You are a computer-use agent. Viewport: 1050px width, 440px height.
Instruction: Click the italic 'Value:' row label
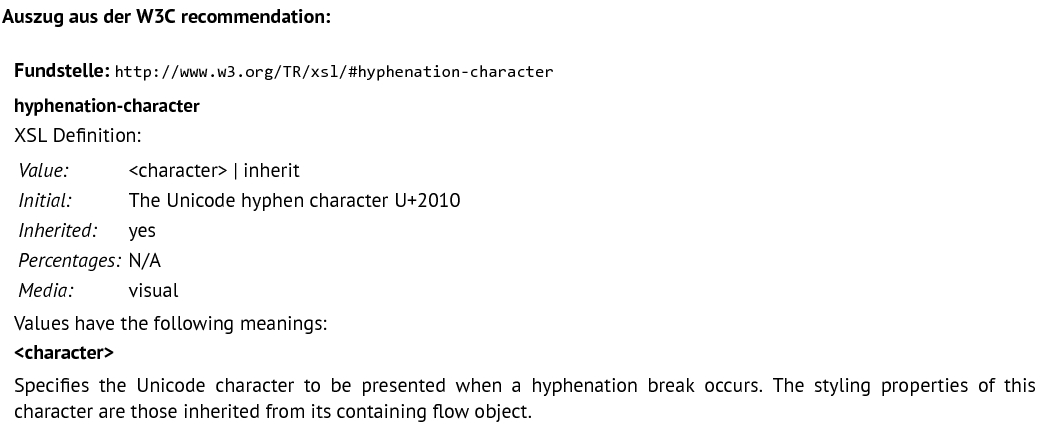(x=44, y=170)
